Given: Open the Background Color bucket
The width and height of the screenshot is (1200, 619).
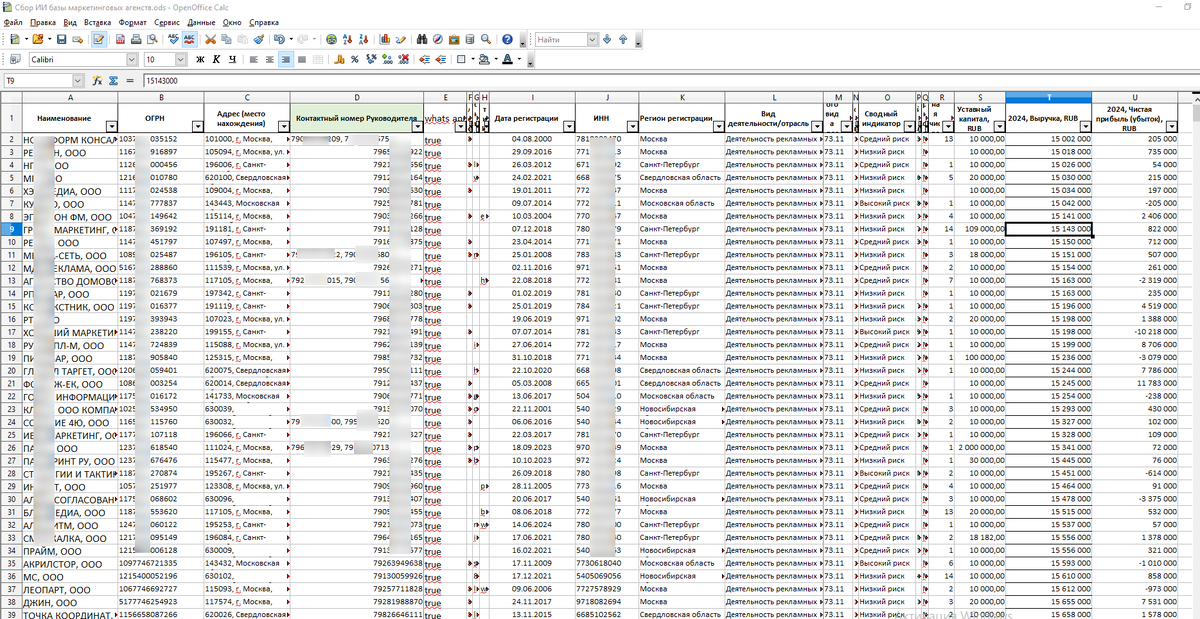Looking at the screenshot, I should pyautogui.click(x=483, y=59).
